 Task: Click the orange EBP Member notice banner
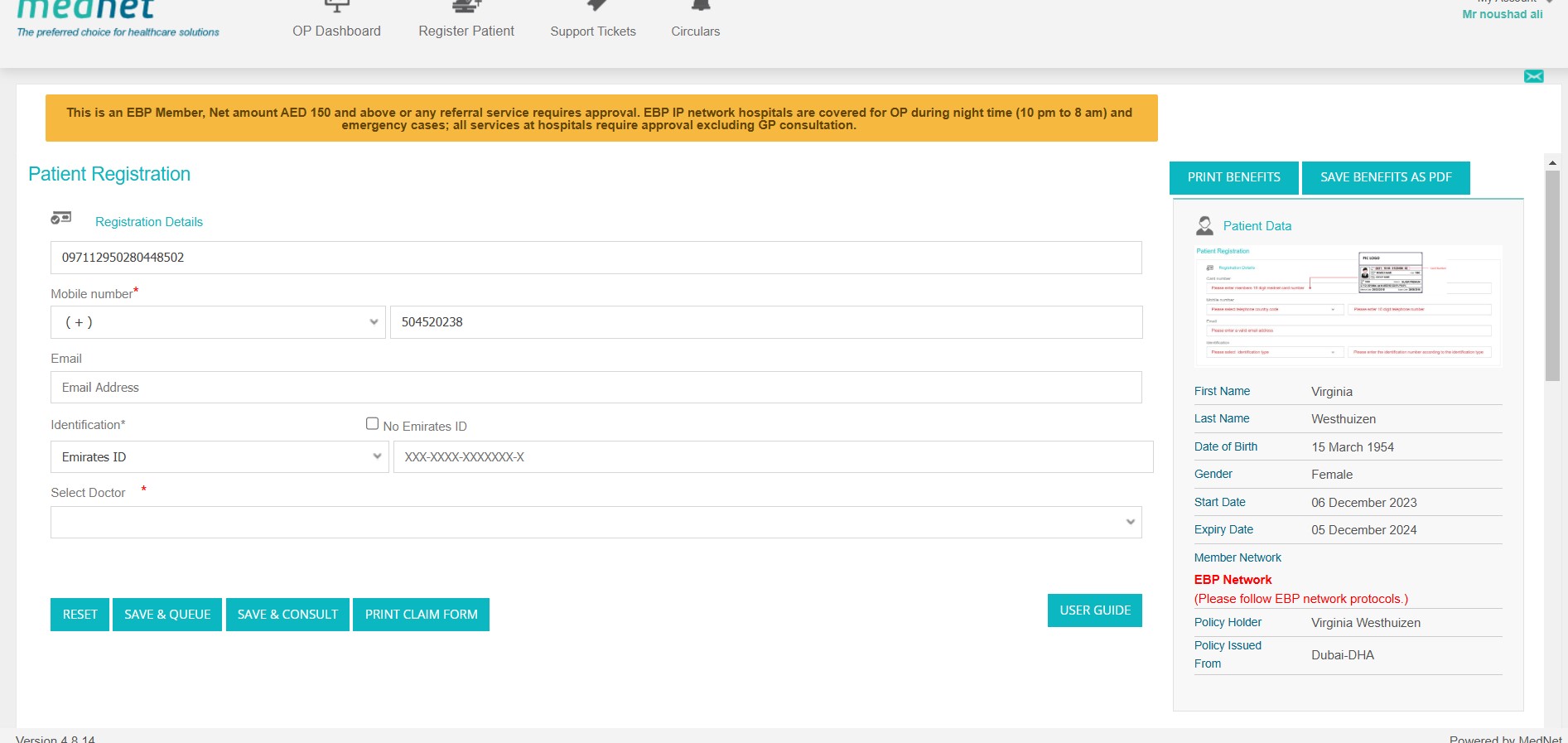coord(601,118)
